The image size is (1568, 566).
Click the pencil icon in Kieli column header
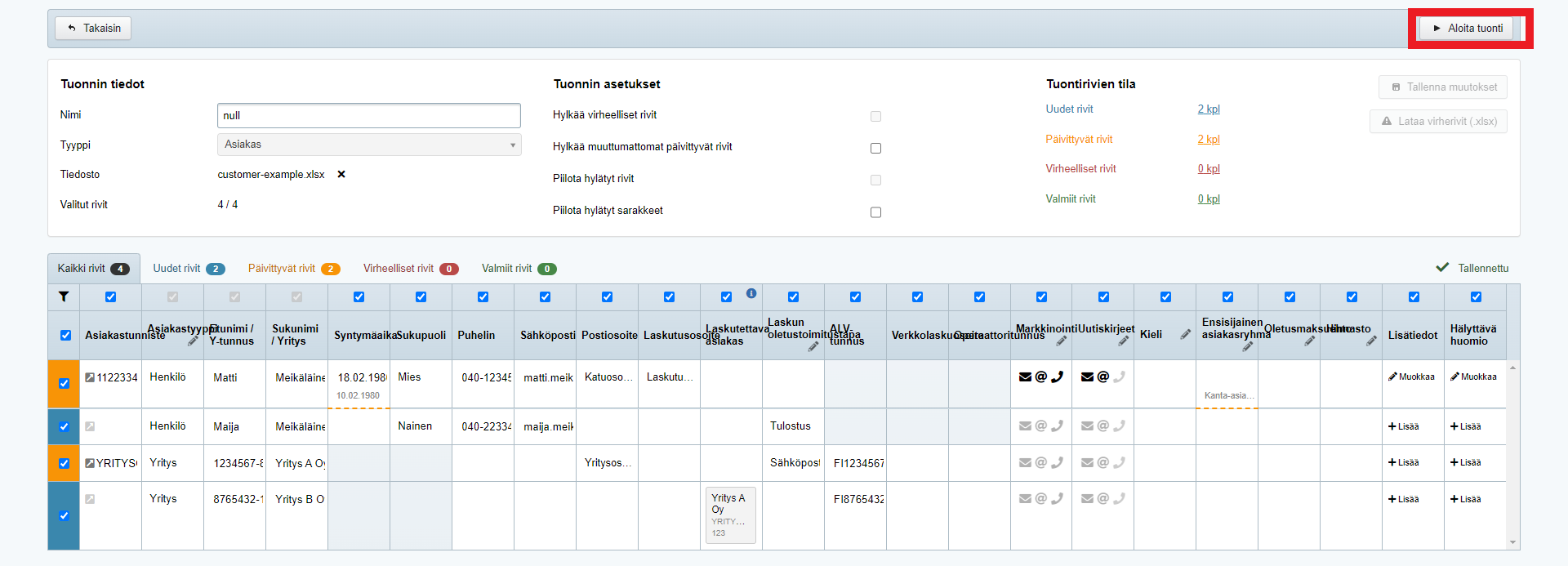coord(1185,334)
